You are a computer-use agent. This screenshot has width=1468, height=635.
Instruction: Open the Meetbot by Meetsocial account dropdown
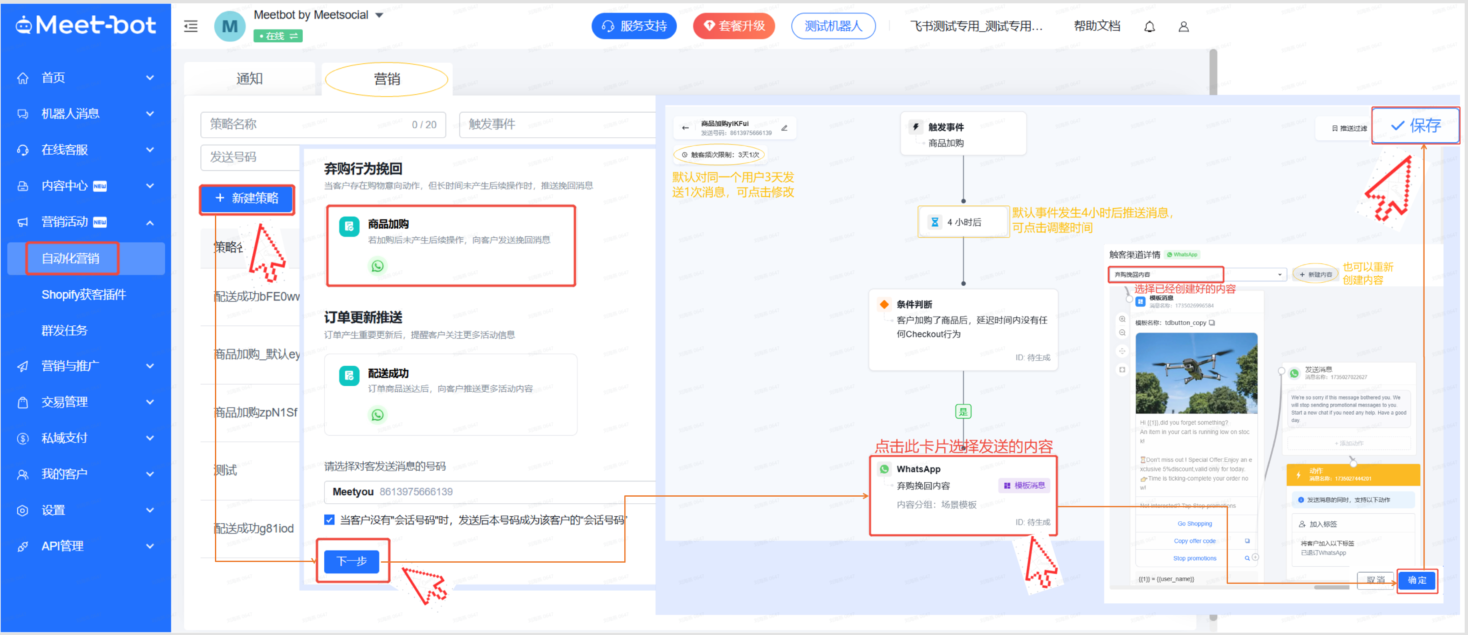(x=379, y=16)
